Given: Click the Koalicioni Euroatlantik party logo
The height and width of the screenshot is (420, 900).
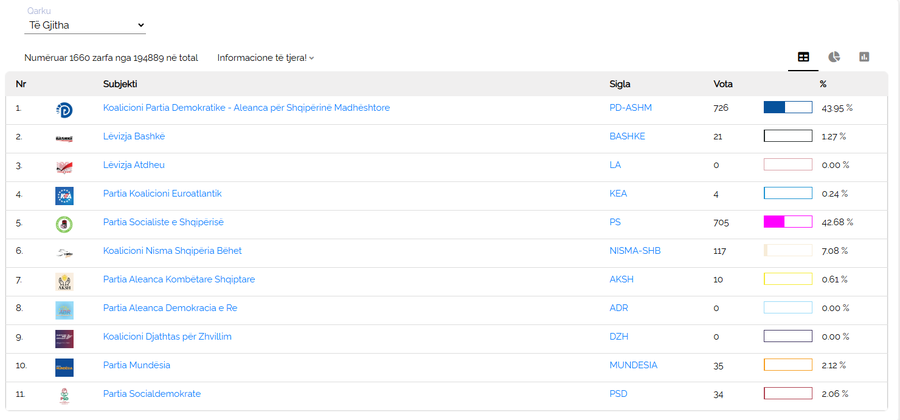Looking at the screenshot, I should coord(64,196).
